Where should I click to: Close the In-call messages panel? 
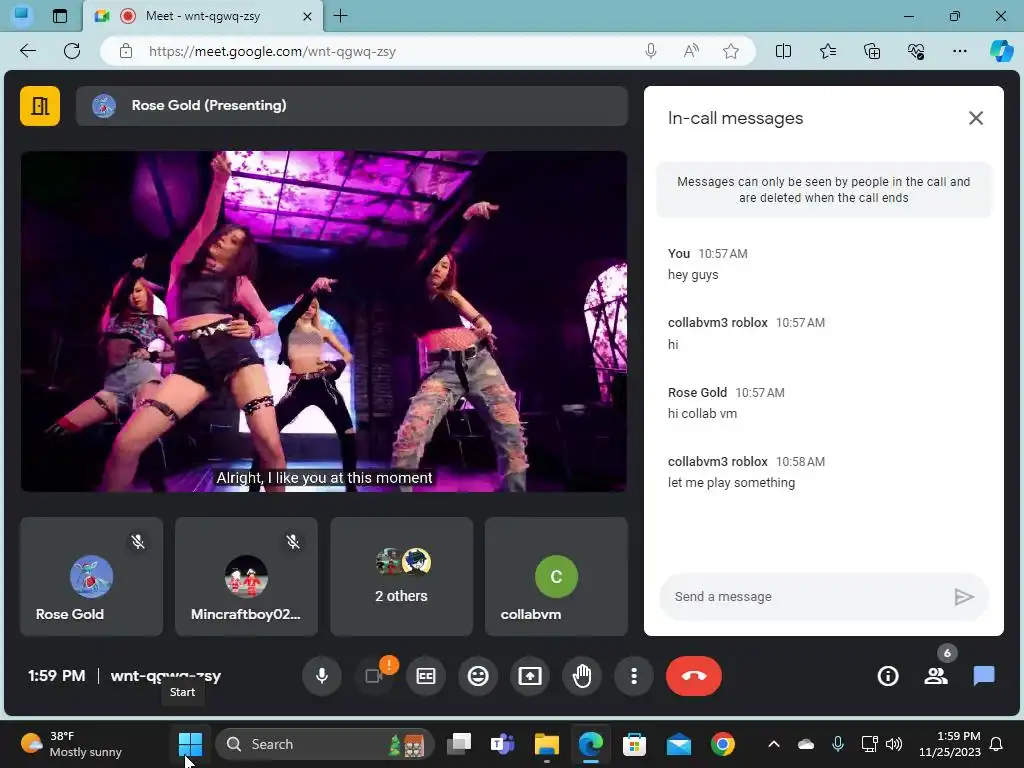[976, 118]
